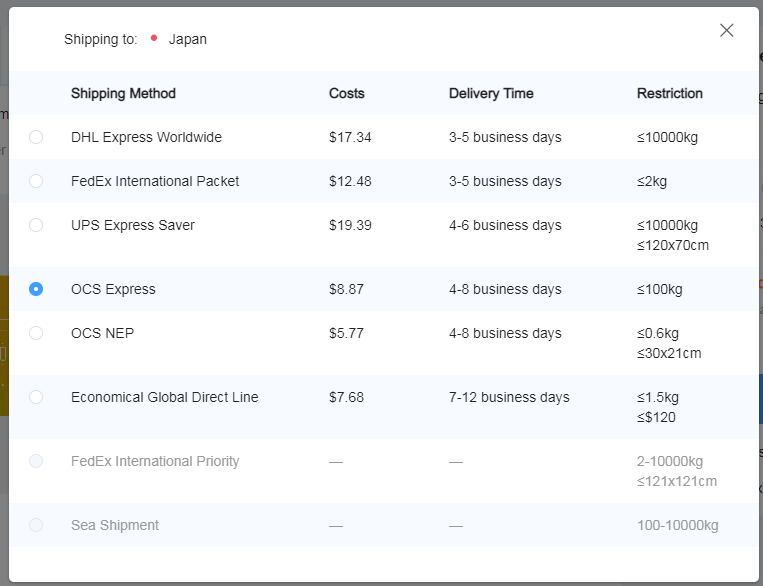Click the $5.77 cost for OCS NEP
Screen dimensions: 763x586
tap(346, 333)
